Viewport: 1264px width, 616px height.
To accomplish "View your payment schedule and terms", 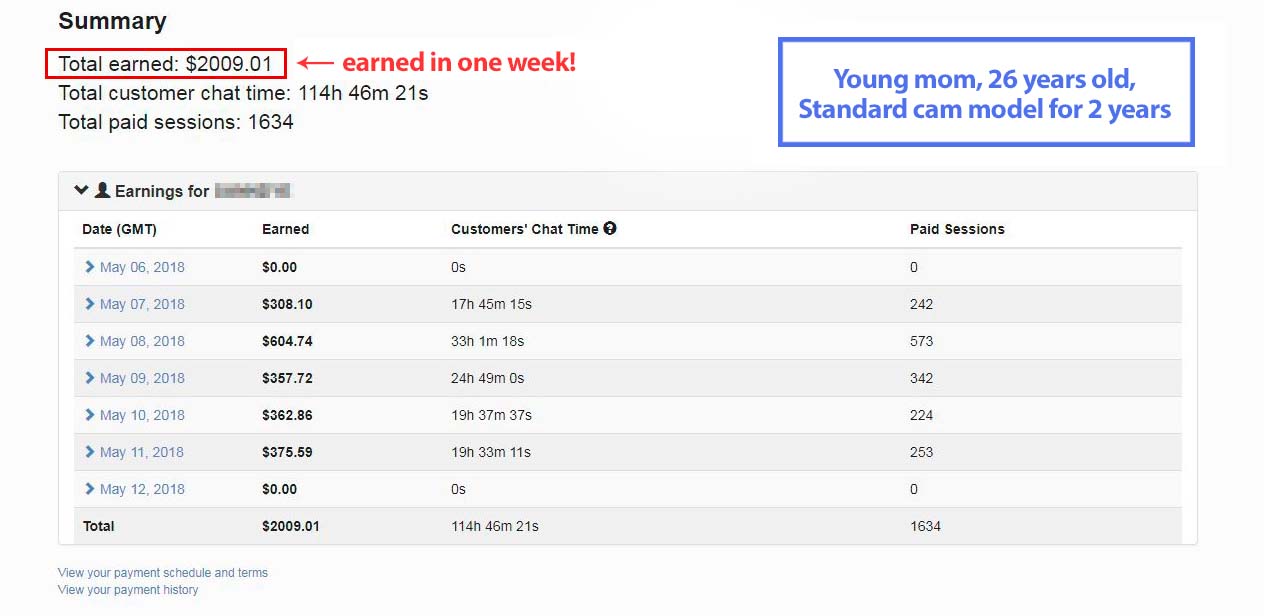I will click(x=163, y=573).
